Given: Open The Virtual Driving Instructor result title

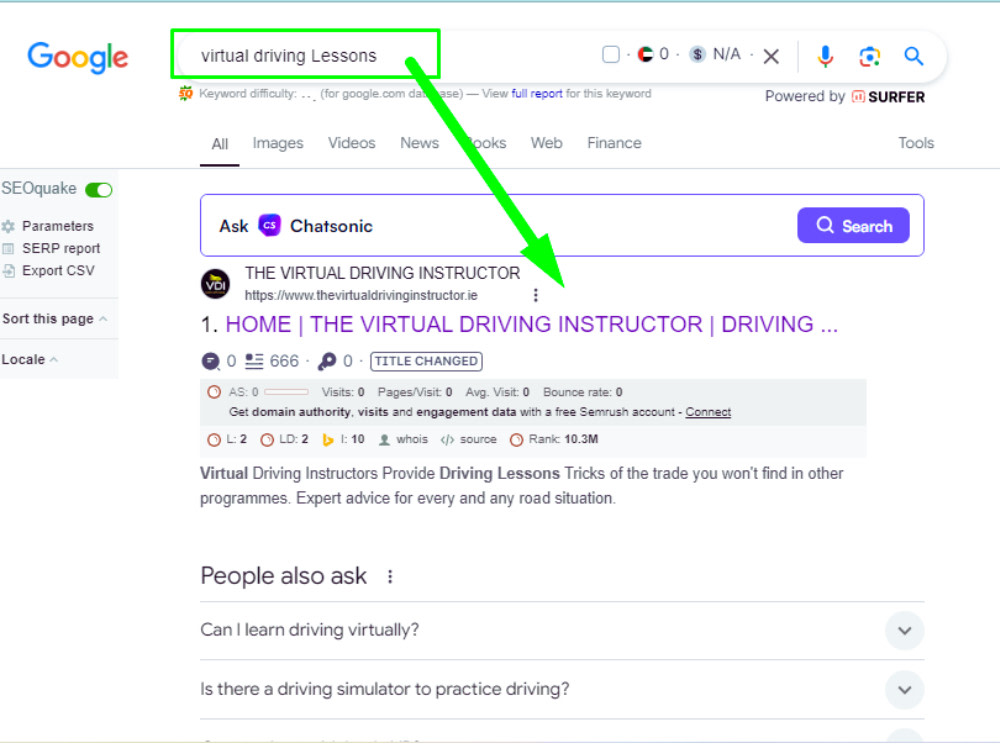Looking at the screenshot, I should 531,325.
